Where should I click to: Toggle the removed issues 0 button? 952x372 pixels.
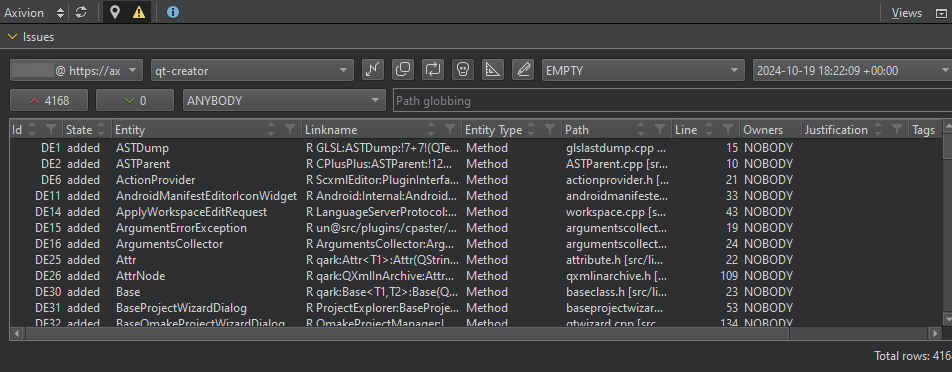pos(135,100)
